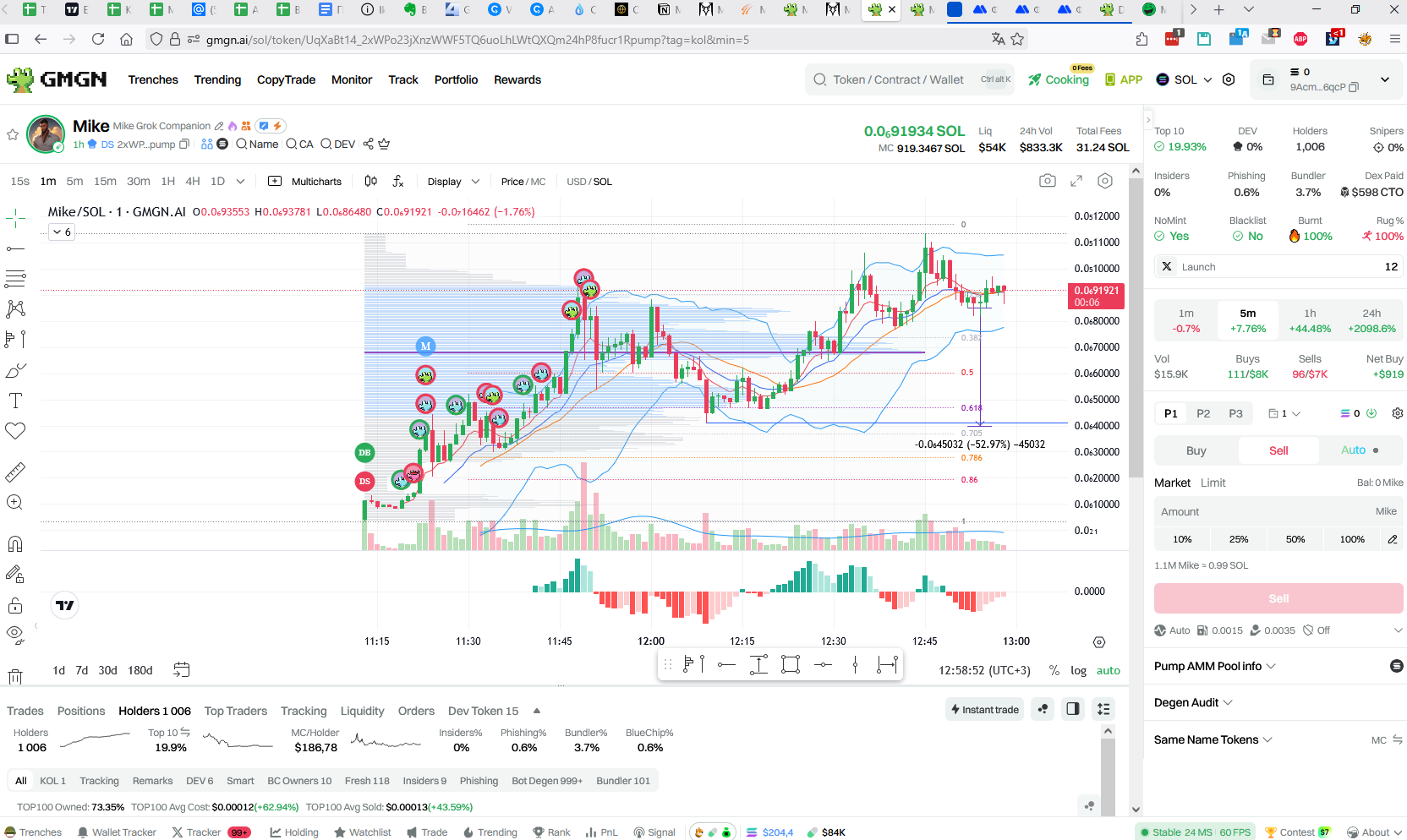Expand Same Name Tokens section
The image size is (1407, 840).
[1213, 739]
